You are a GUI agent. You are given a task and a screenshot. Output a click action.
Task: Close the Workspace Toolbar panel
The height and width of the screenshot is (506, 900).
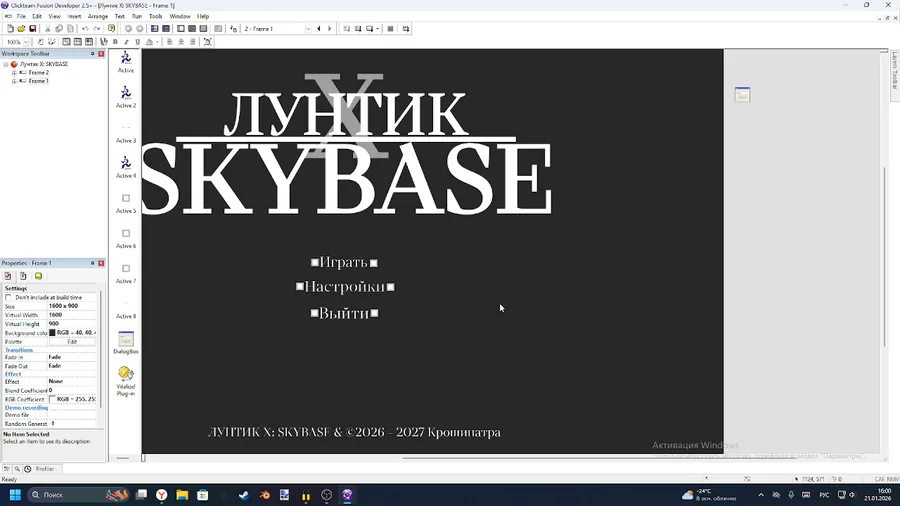[101, 53]
